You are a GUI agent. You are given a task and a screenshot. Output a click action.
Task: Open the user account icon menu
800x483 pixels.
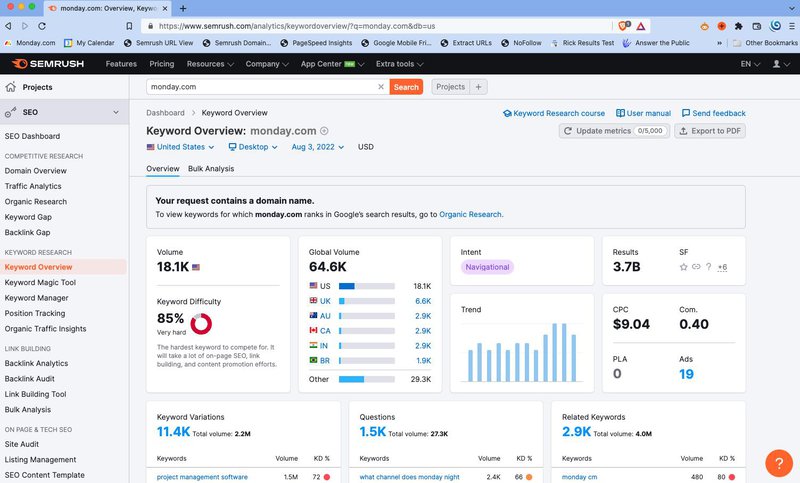(x=781, y=64)
